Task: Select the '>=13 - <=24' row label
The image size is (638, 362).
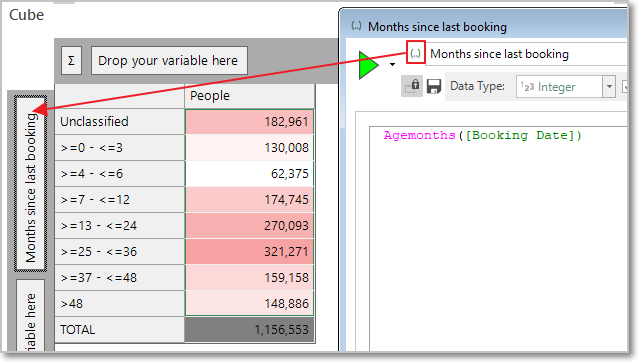Action: (x=120, y=225)
